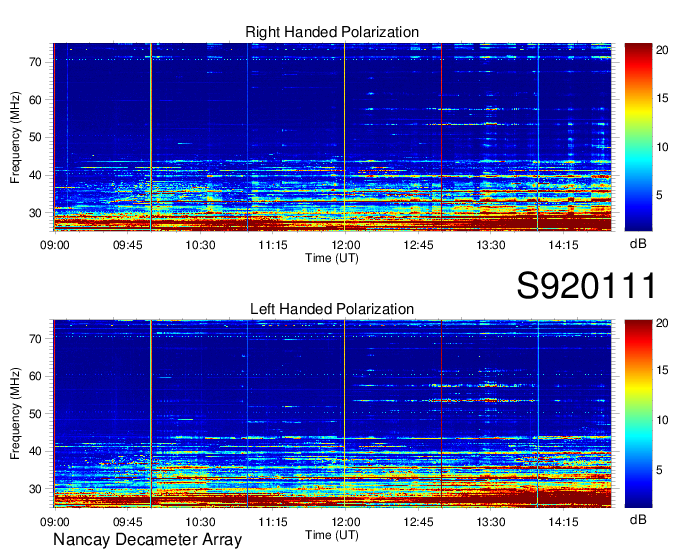The width and height of the screenshot is (680, 552).
Task: Click the 'Right Handed Polarization' title
Action: [x=332, y=32]
